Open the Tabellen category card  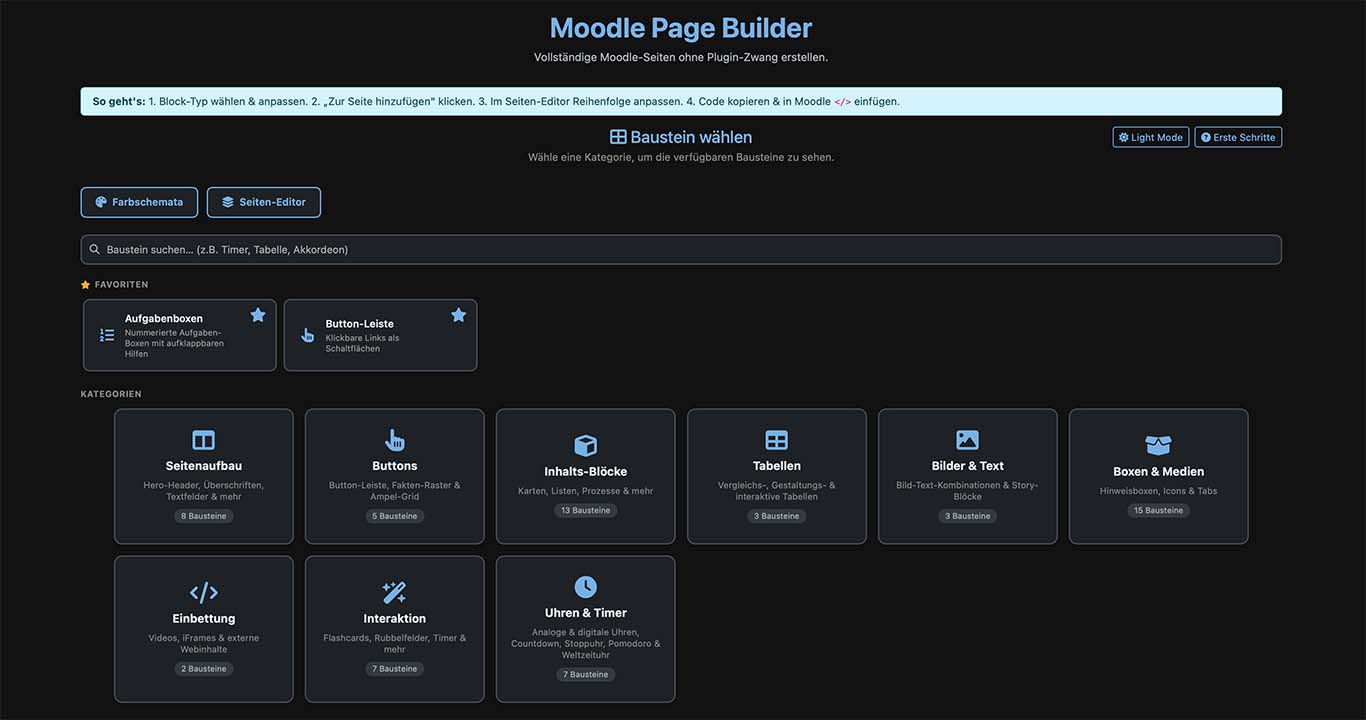click(x=777, y=476)
